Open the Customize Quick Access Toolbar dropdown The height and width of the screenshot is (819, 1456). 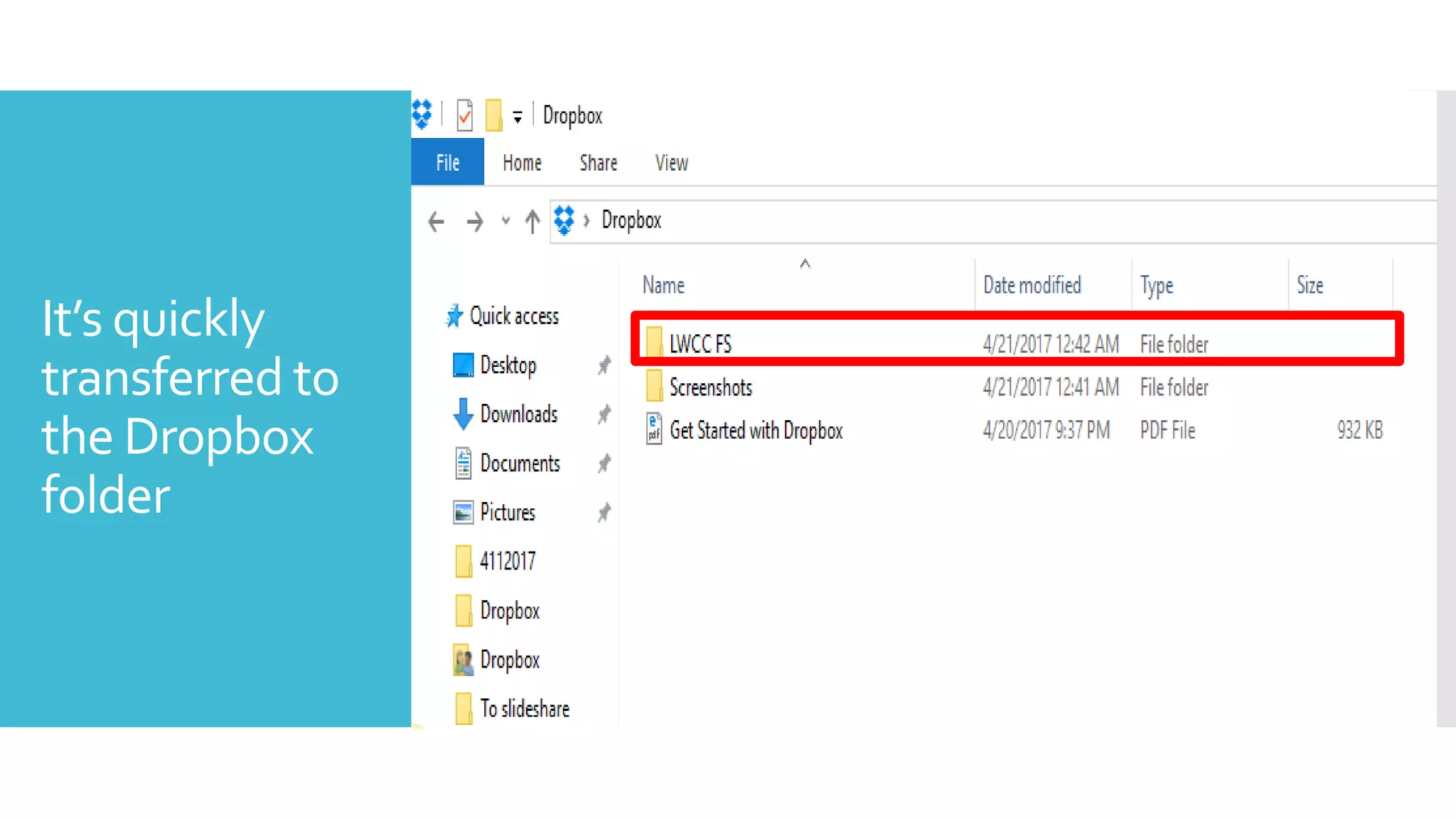[x=518, y=117]
